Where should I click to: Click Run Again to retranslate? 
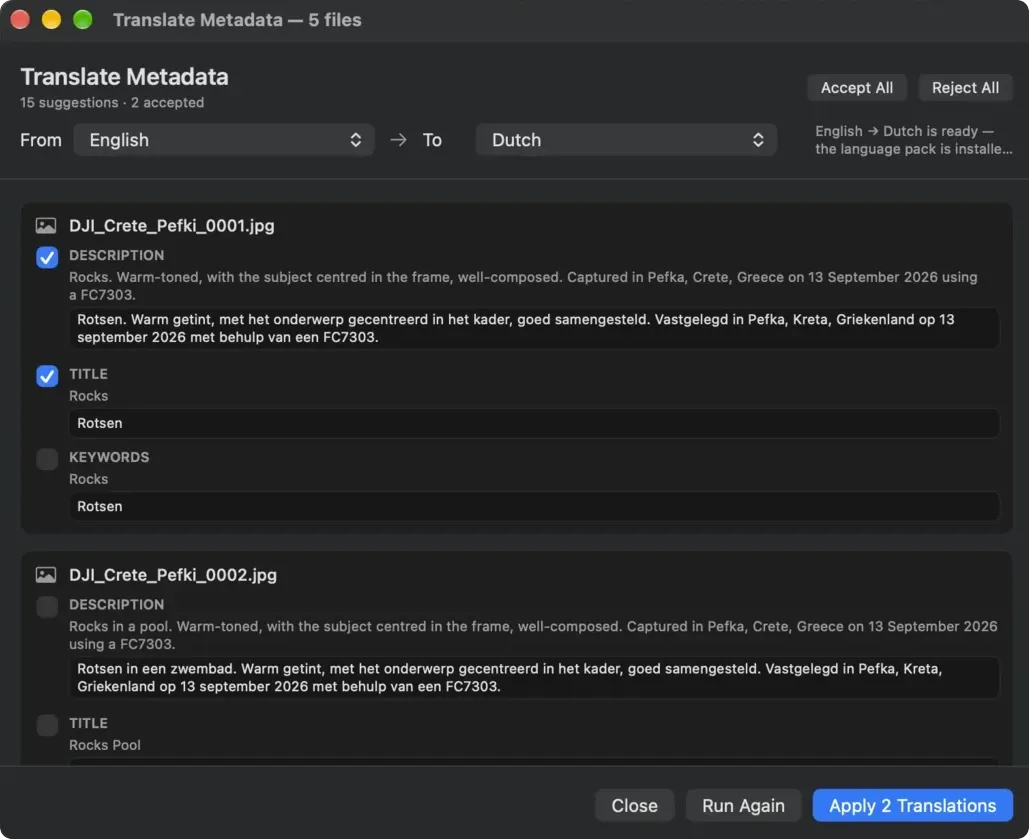(x=743, y=806)
